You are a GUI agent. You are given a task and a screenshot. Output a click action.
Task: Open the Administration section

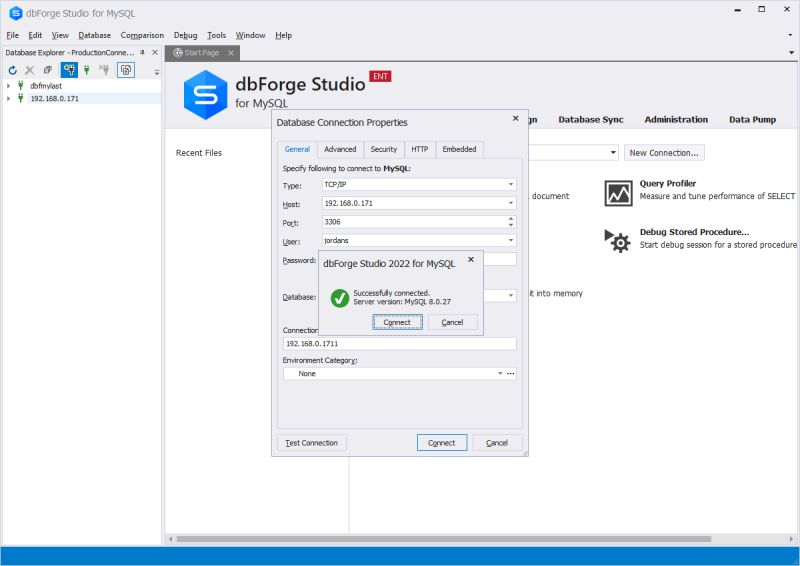[676, 119]
